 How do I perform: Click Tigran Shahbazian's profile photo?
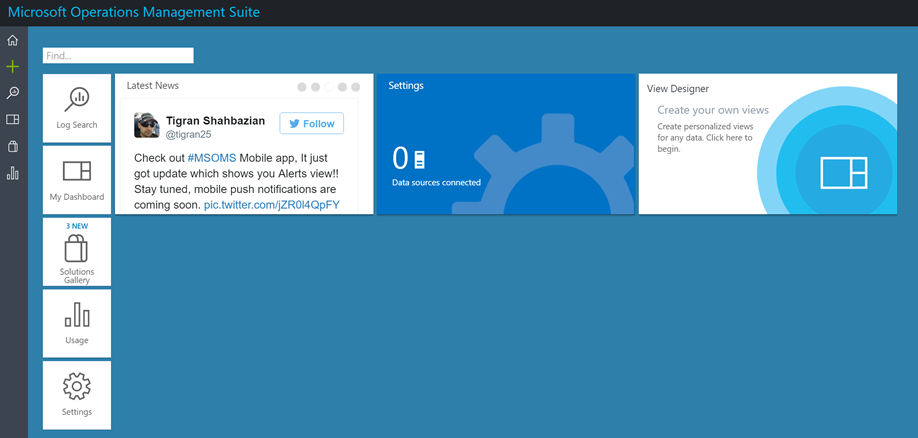pyautogui.click(x=146, y=125)
